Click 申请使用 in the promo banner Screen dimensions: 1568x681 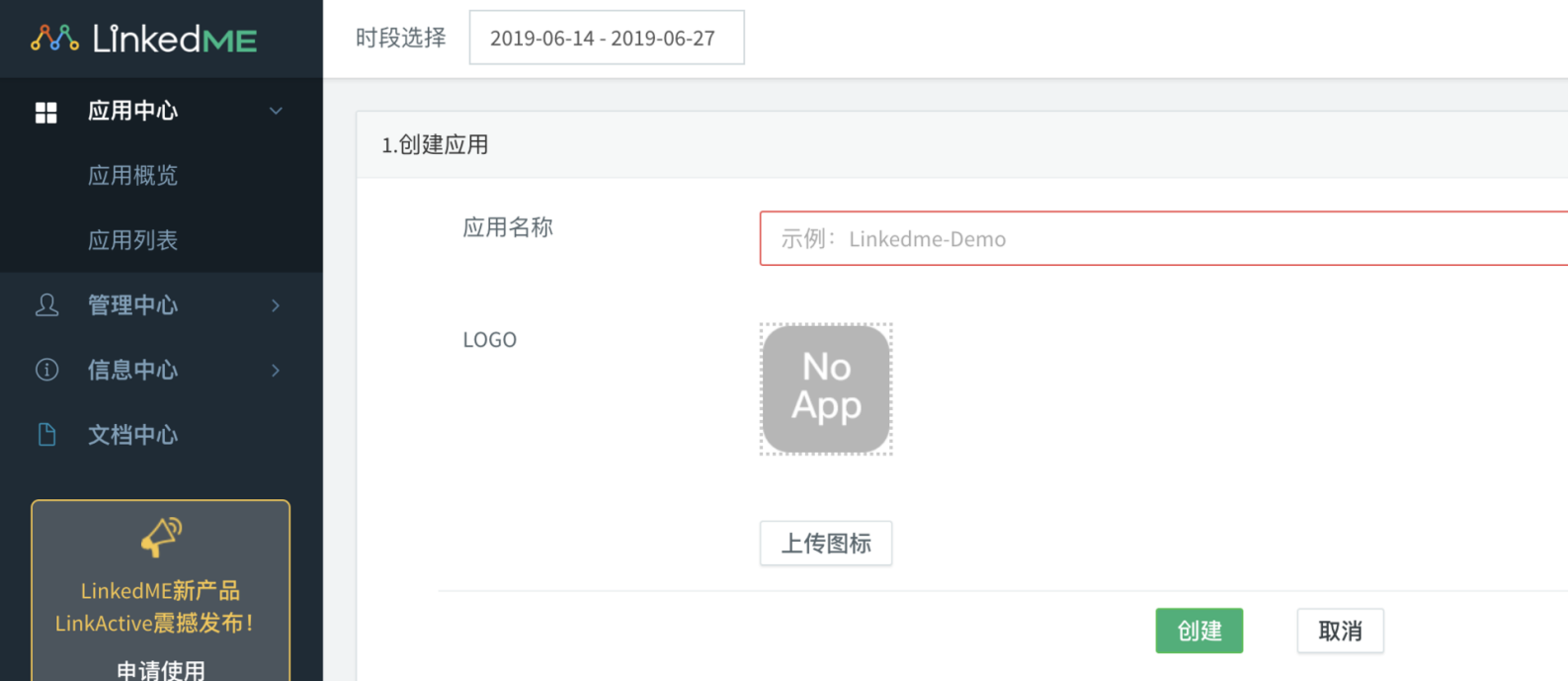pos(161,670)
